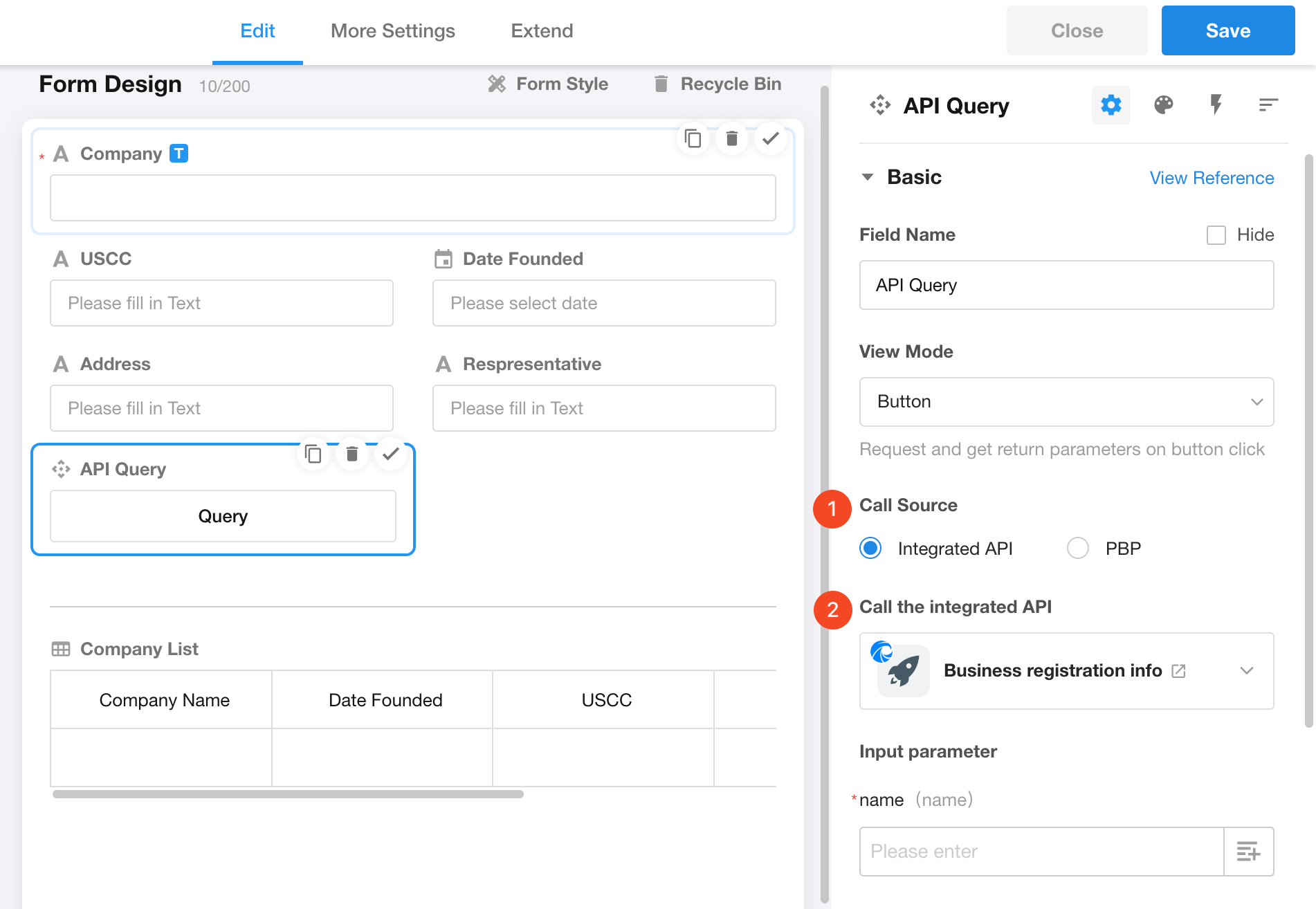Delete the API Query field
Viewport: 1316px width, 909px height.
tap(352, 454)
